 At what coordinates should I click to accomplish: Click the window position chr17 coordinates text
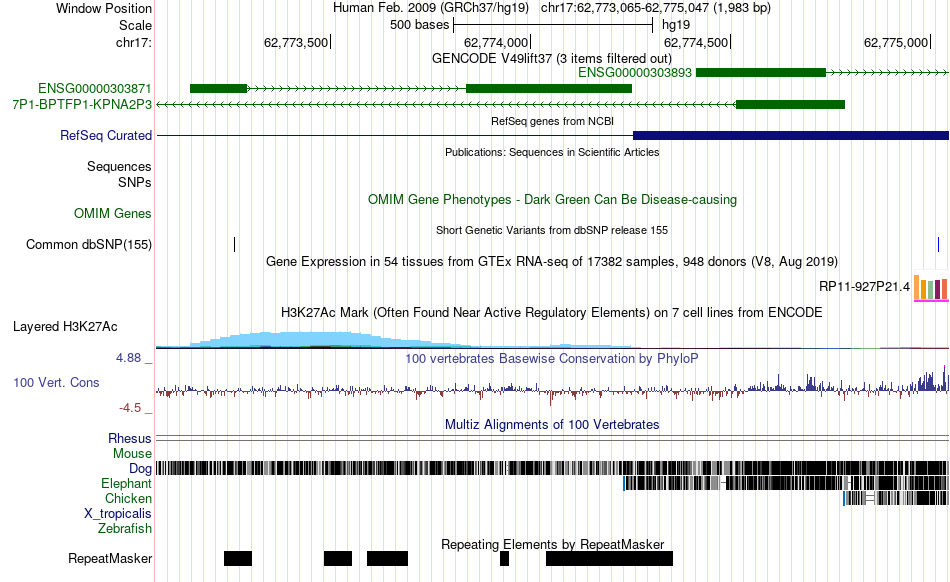click(656, 8)
